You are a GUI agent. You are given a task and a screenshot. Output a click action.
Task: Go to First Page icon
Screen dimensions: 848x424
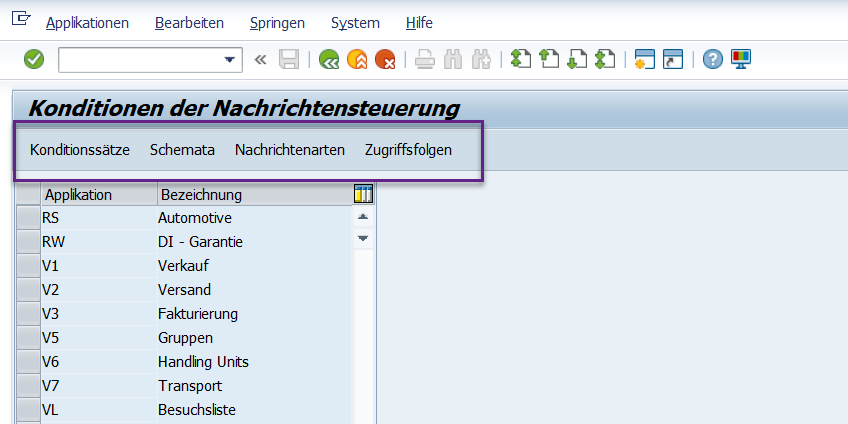520,59
